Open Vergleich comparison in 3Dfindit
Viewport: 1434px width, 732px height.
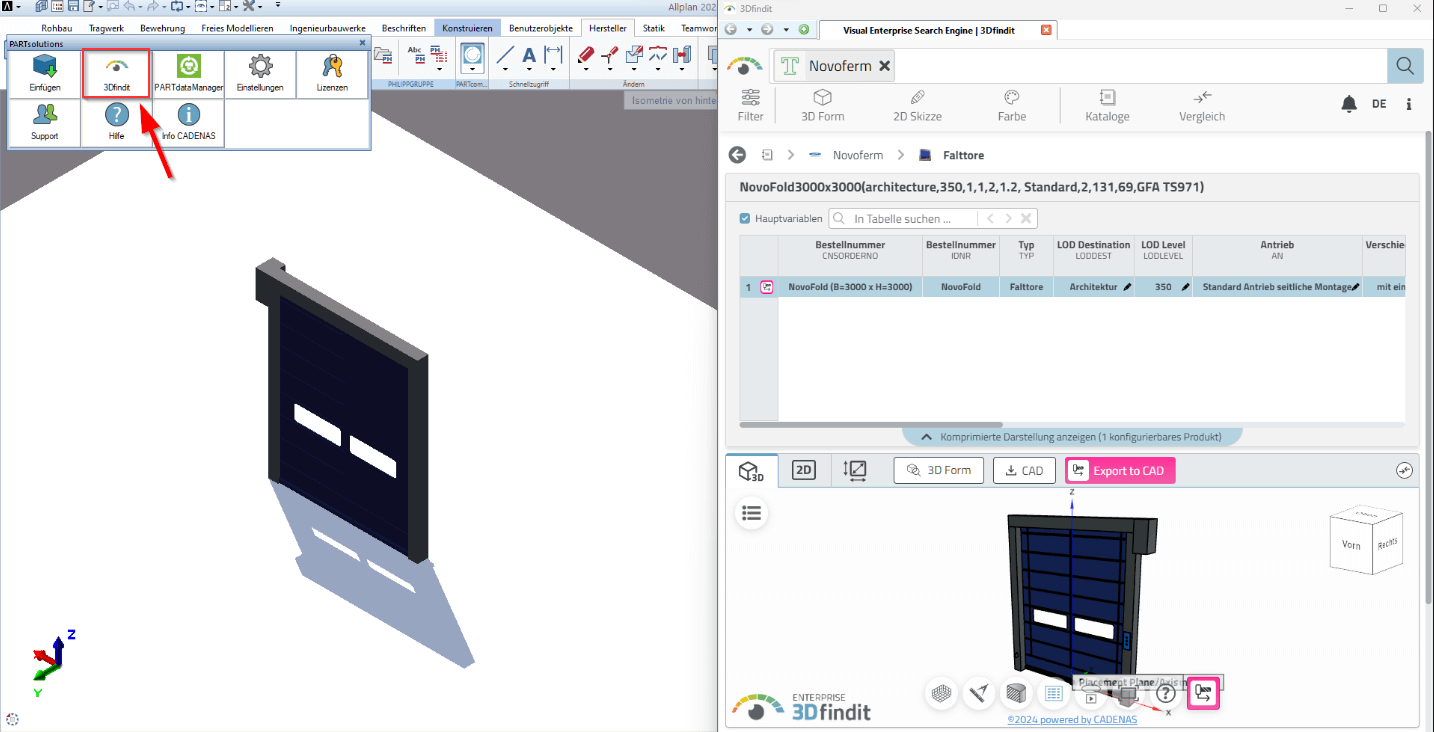pos(1202,105)
